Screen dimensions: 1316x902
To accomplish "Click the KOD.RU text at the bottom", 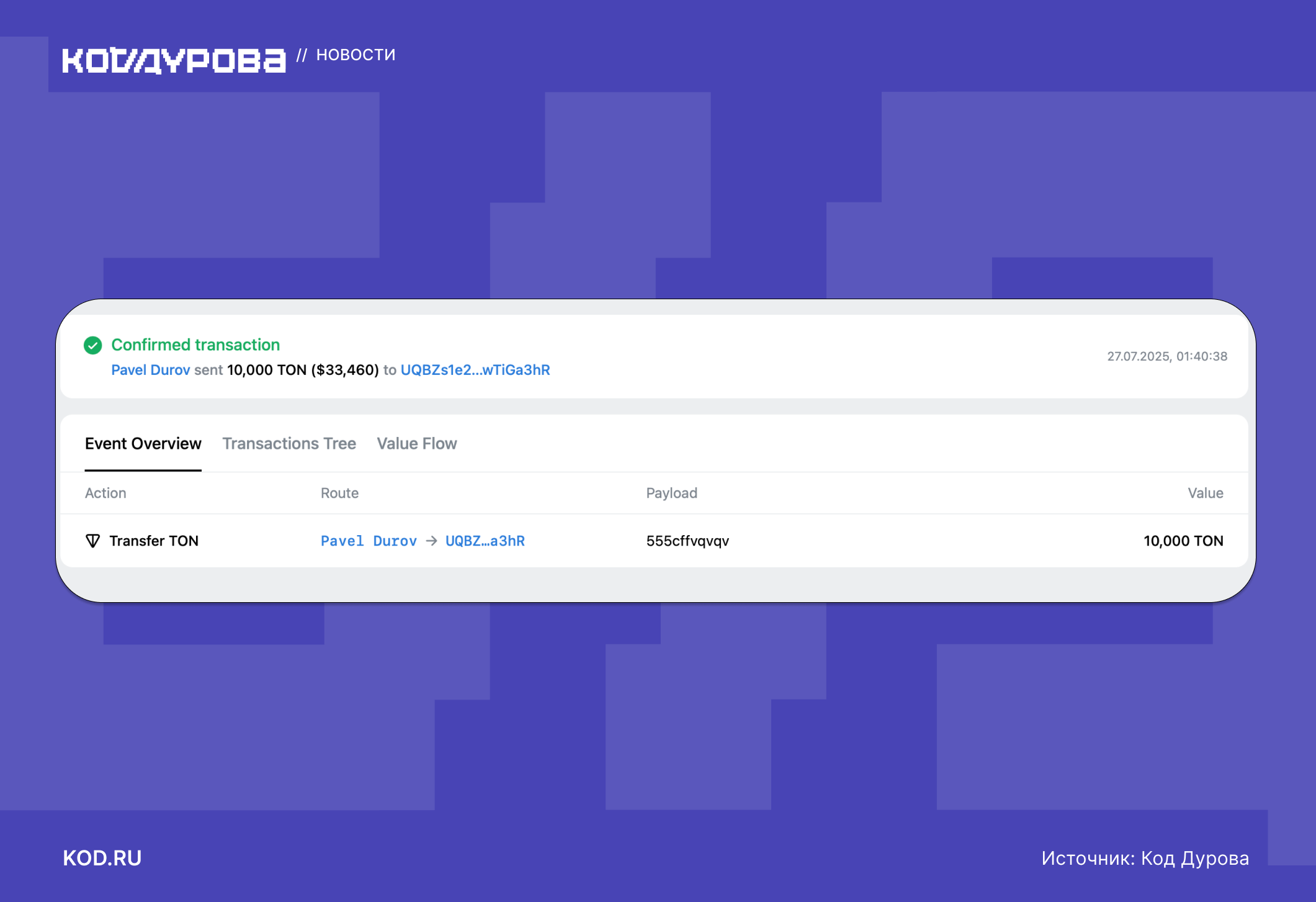I will tap(102, 858).
